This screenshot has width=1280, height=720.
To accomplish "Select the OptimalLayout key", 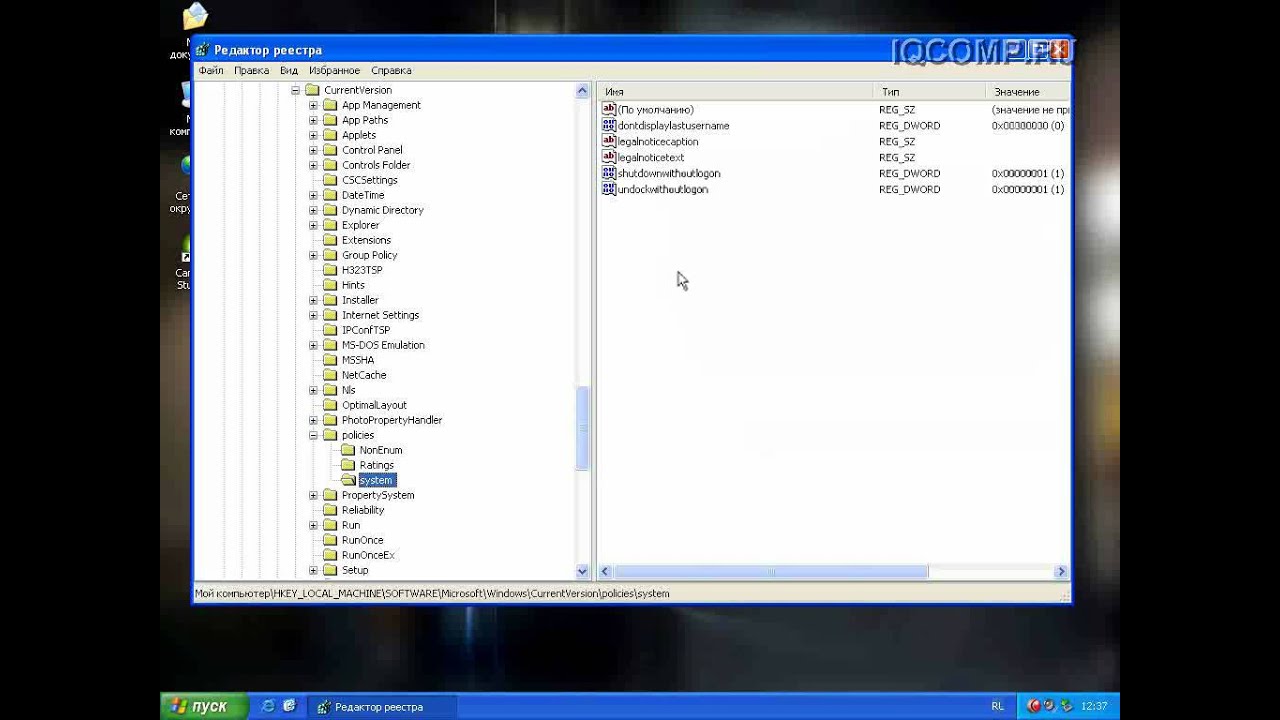I will 374,405.
